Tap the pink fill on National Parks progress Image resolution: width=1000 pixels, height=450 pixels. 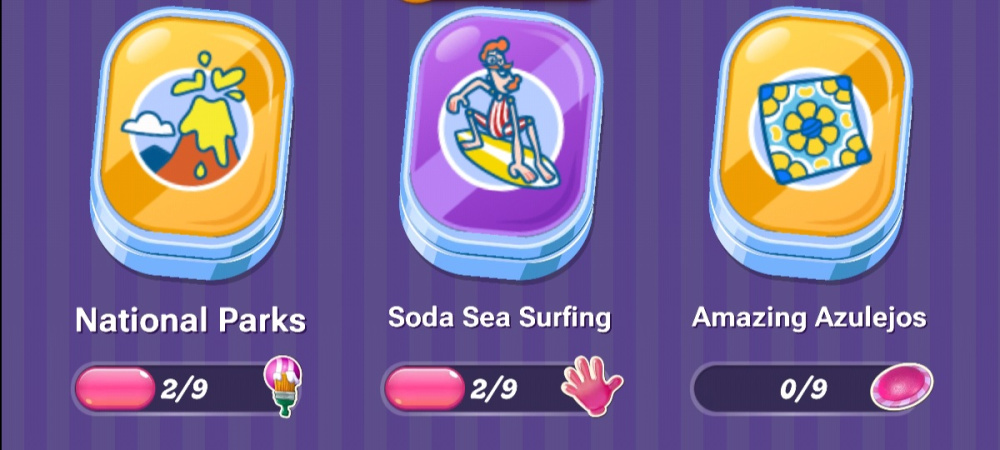(115, 388)
